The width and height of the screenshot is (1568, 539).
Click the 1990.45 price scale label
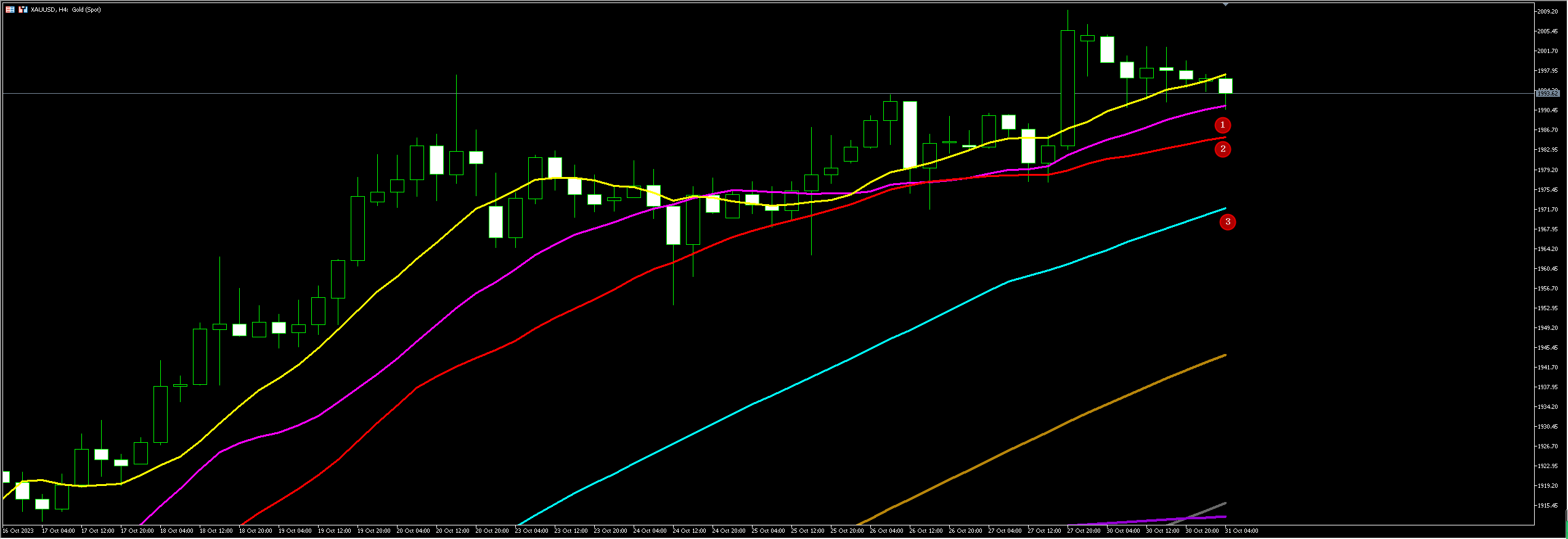click(x=1548, y=110)
